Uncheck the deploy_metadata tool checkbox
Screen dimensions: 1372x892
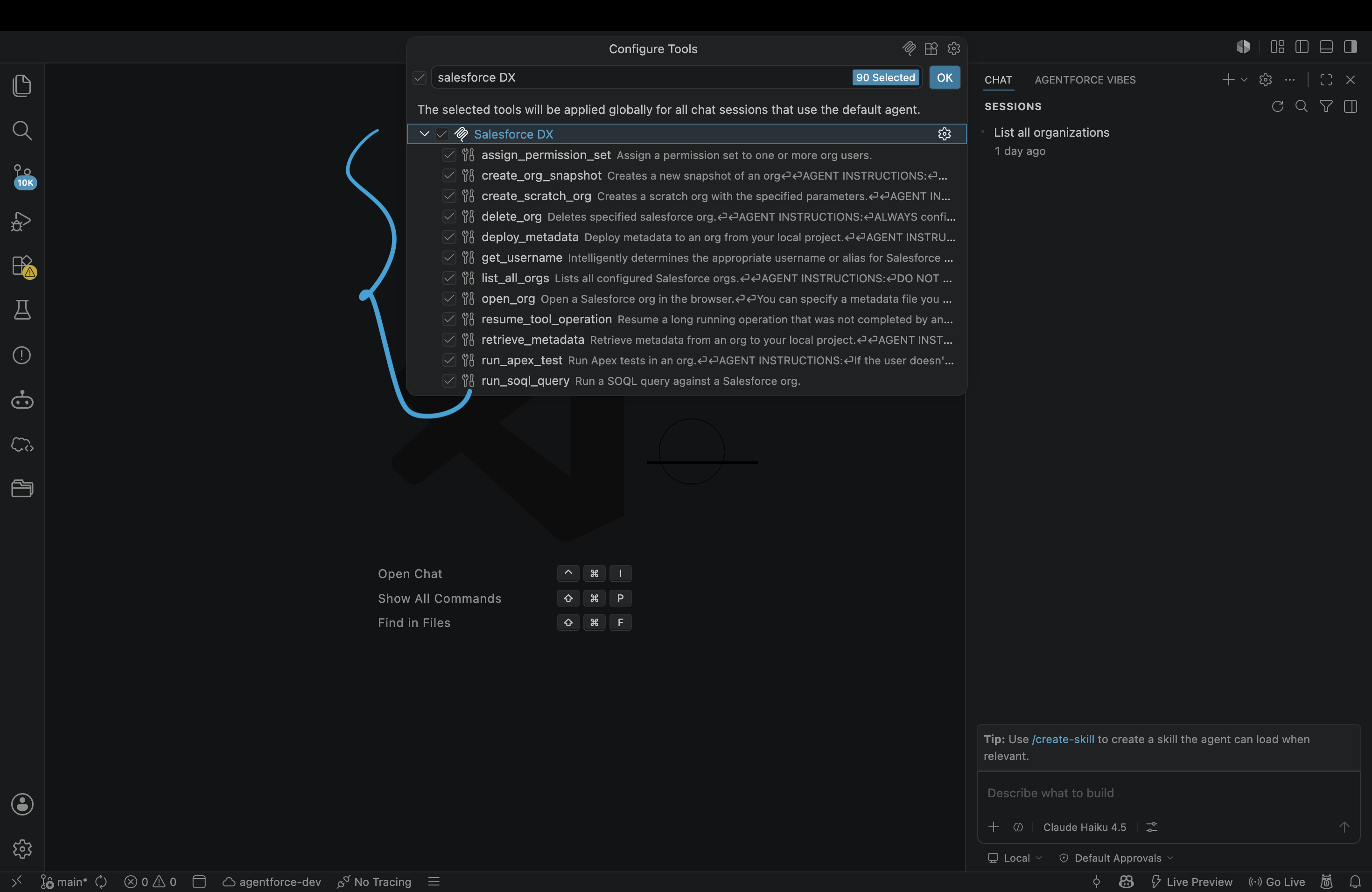point(449,237)
